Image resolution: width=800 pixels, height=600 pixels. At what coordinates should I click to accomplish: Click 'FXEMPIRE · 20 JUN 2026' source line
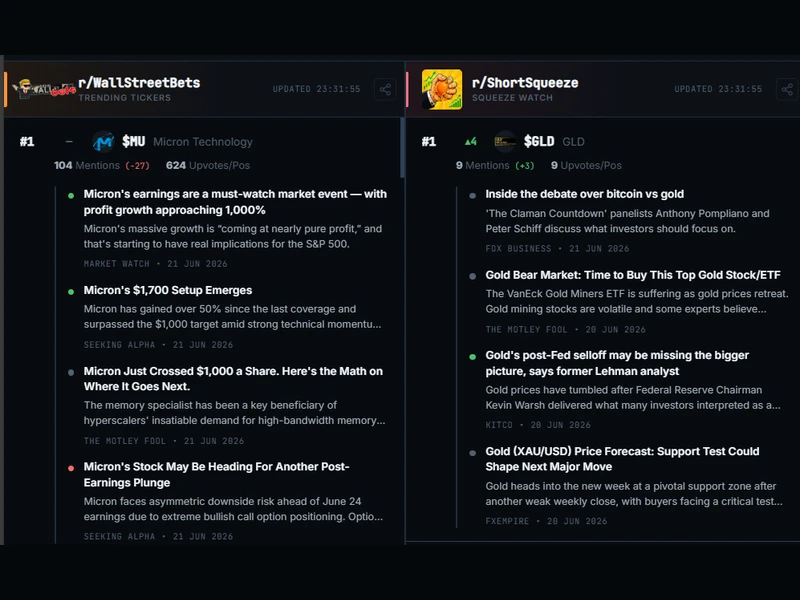[x=546, y=521]
